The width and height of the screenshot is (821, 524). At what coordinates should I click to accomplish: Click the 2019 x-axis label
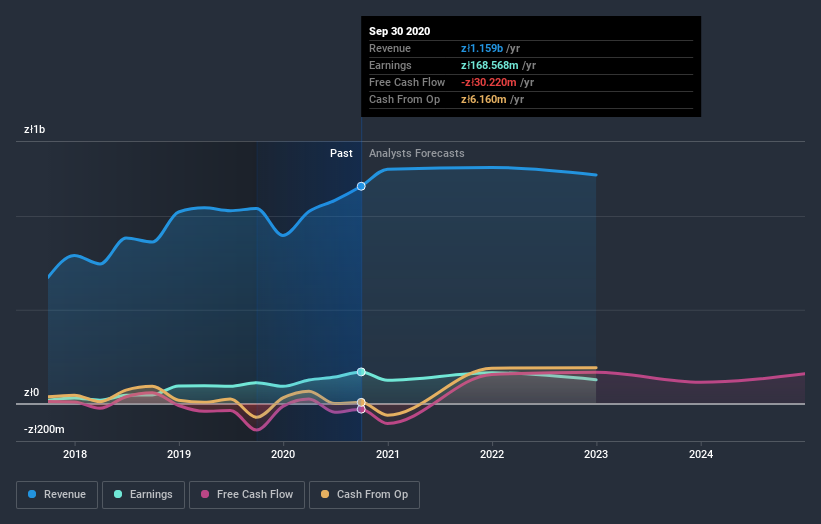point(179,454)
